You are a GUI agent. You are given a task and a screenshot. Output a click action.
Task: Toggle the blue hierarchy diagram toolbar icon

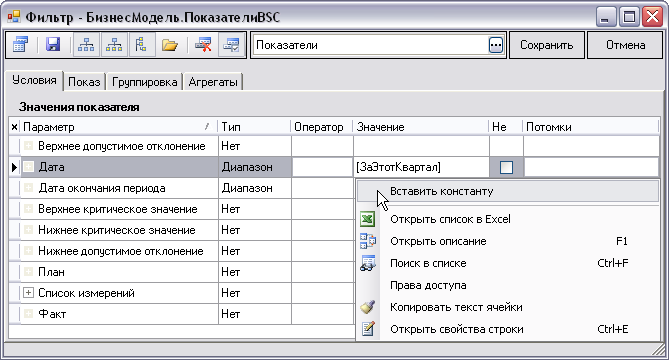tap(86, 45)
